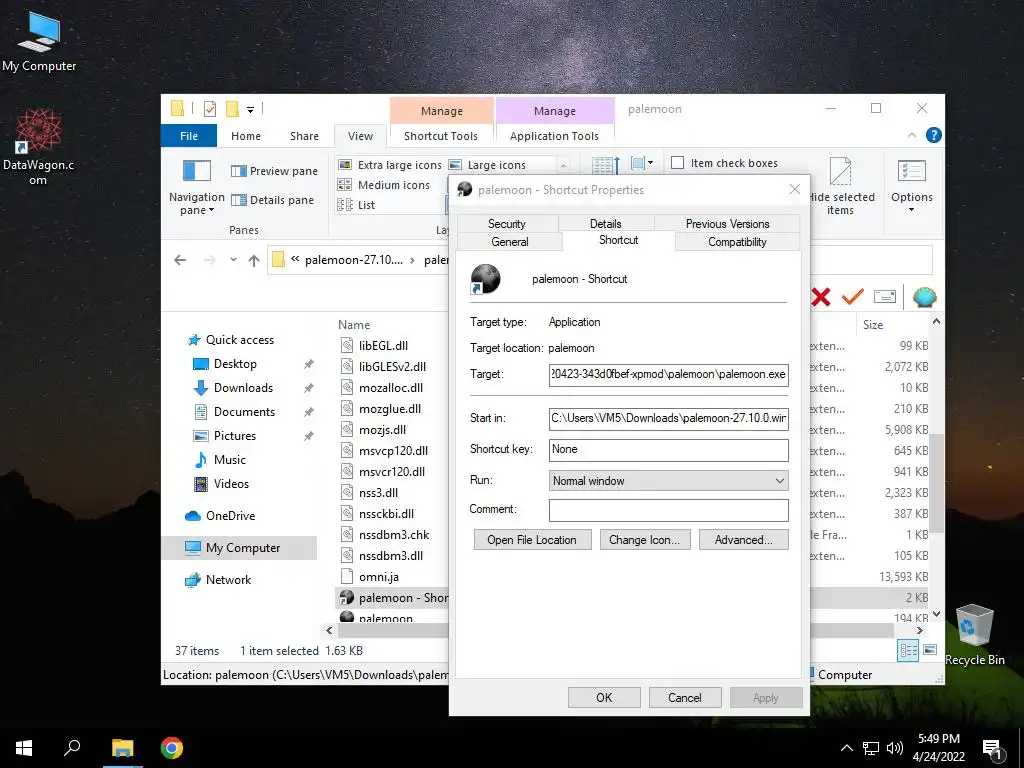Choose Large icons layout

pos(488,165)
